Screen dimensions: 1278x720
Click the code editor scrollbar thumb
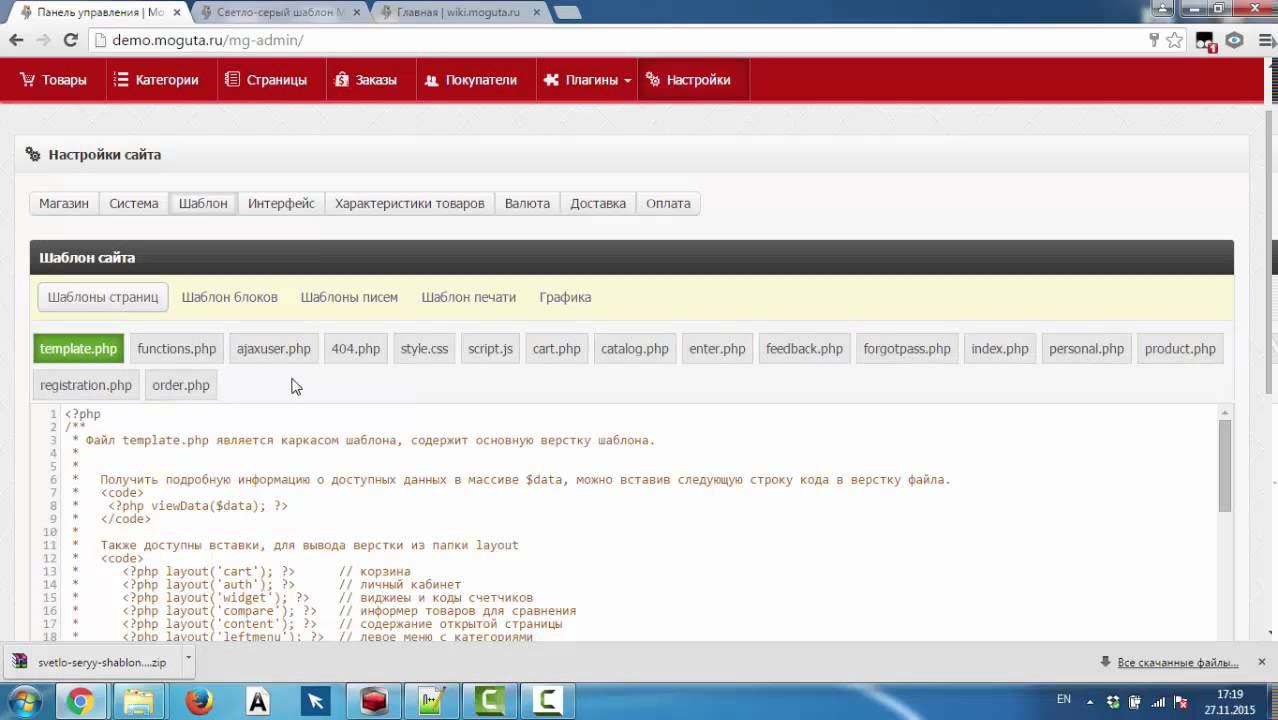[1224, 466]
